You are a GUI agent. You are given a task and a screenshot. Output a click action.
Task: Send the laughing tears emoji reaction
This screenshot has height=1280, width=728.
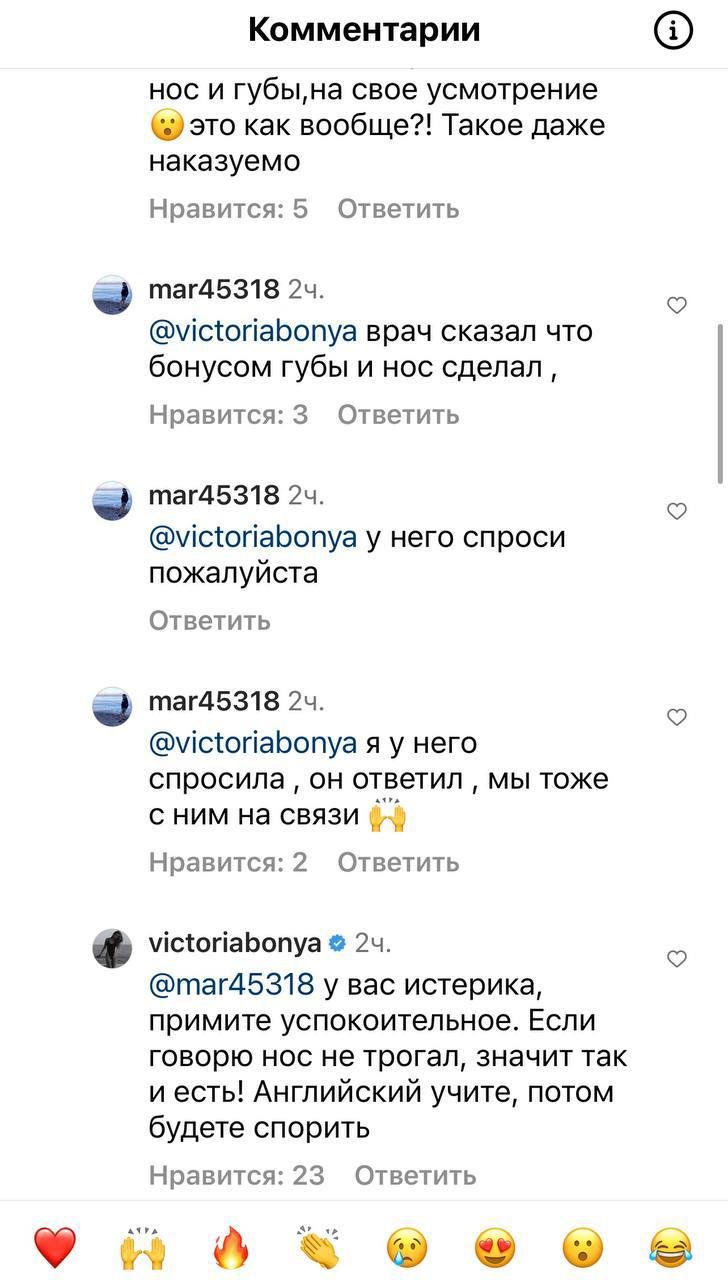coord(671,1246)
